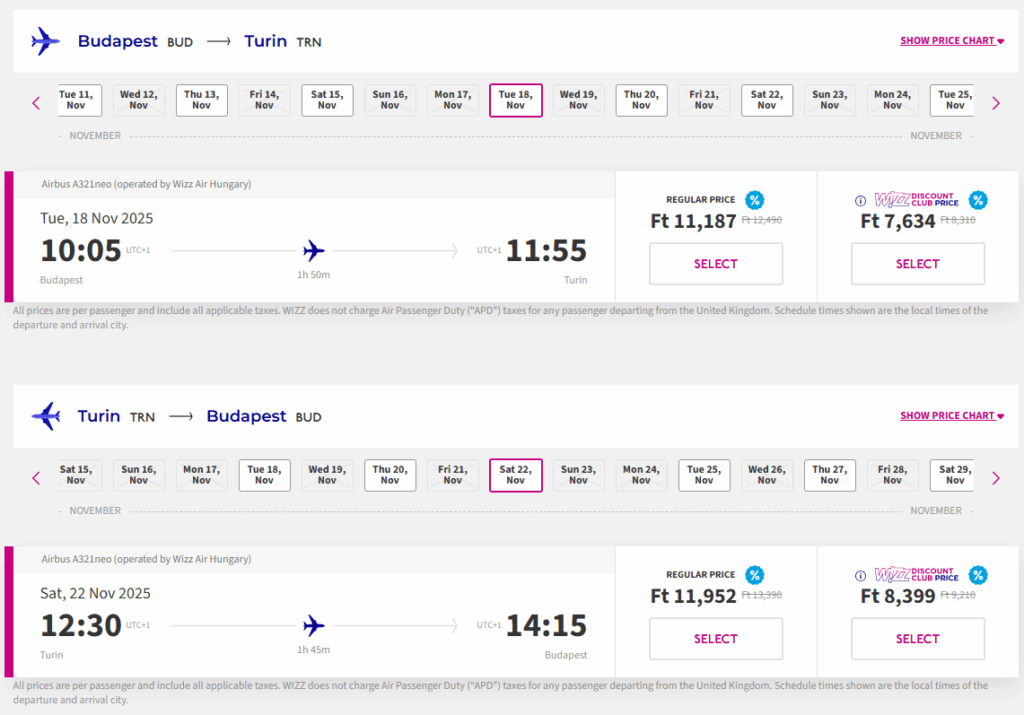Select regular price Ft 11,187 outbound fare
The height and width of the screenshot is (715, 1024).
pyautogui.click(x=715, y=264)
